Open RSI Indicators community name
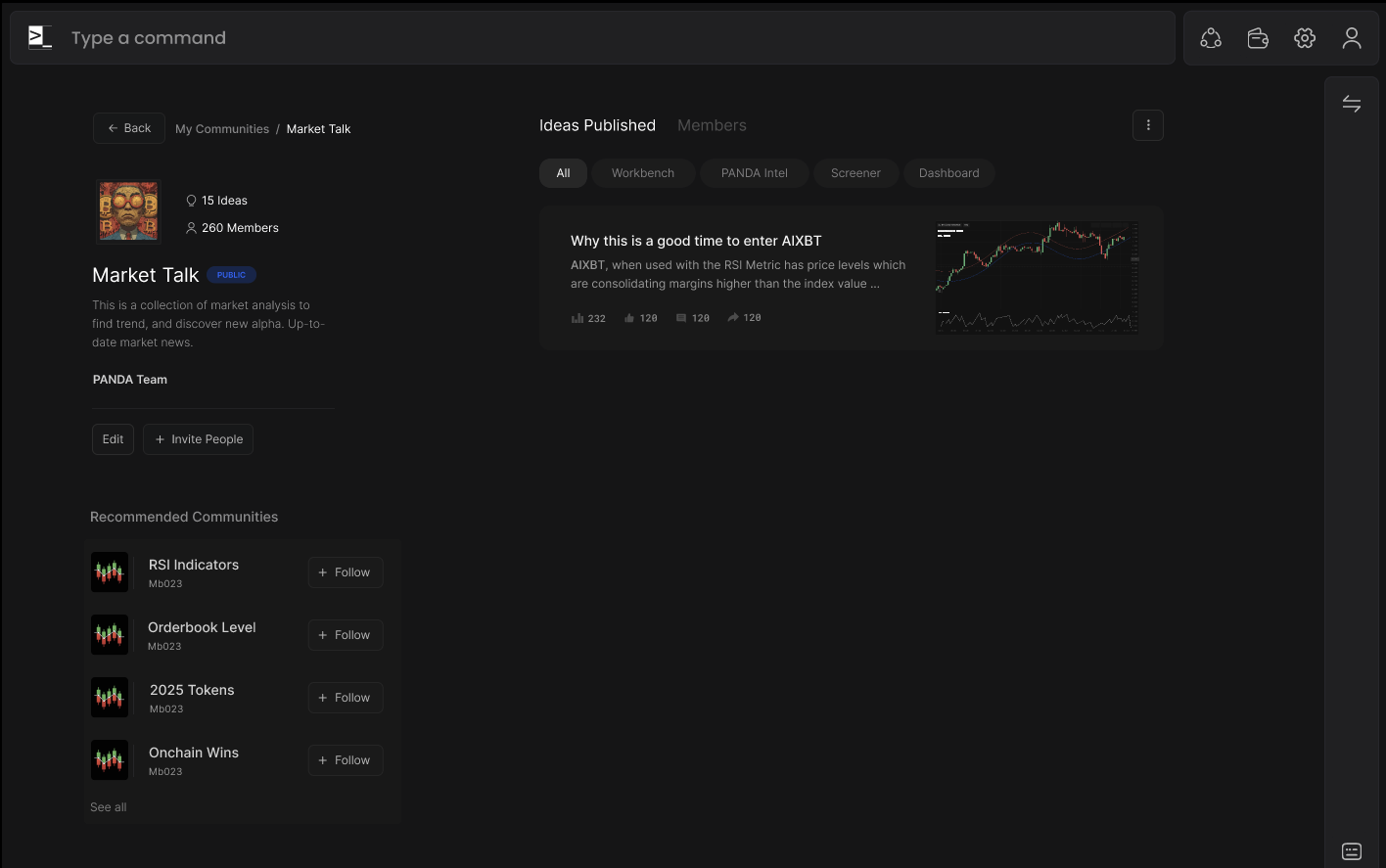 (194, 565)
